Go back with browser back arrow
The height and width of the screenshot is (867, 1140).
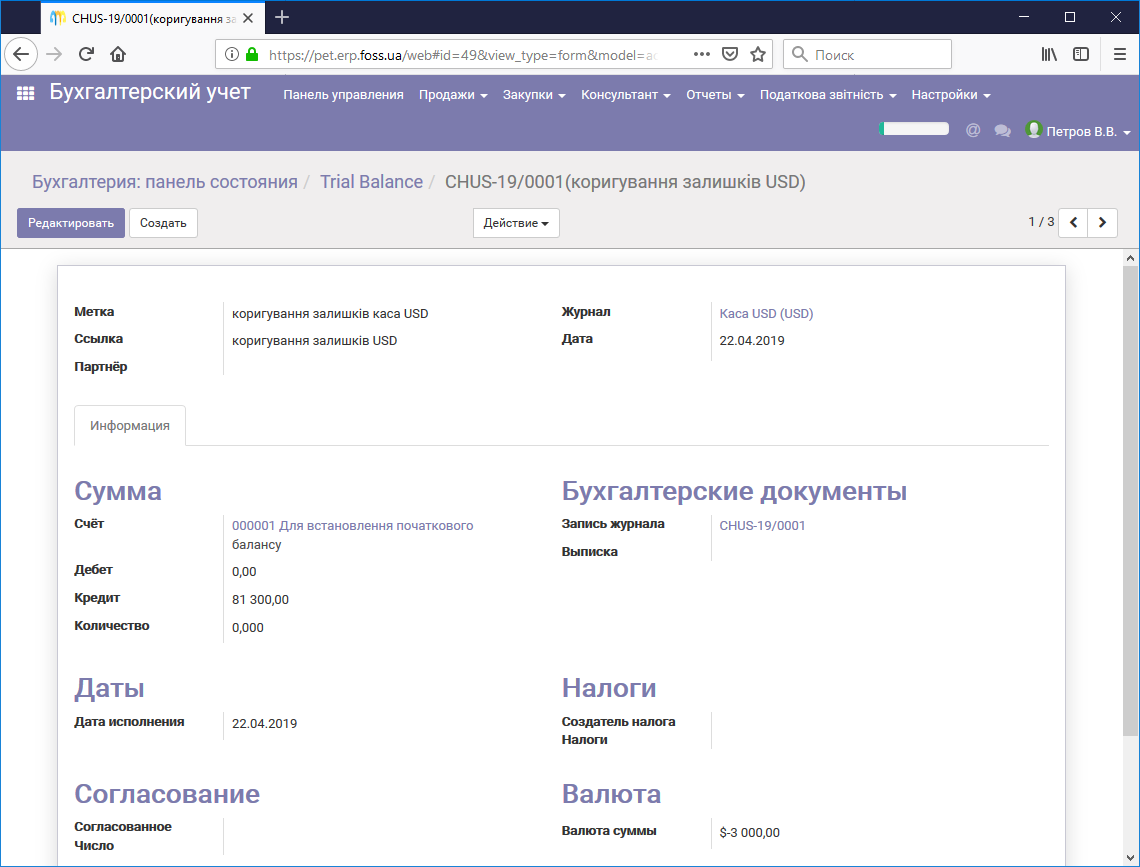coord(21,54)
